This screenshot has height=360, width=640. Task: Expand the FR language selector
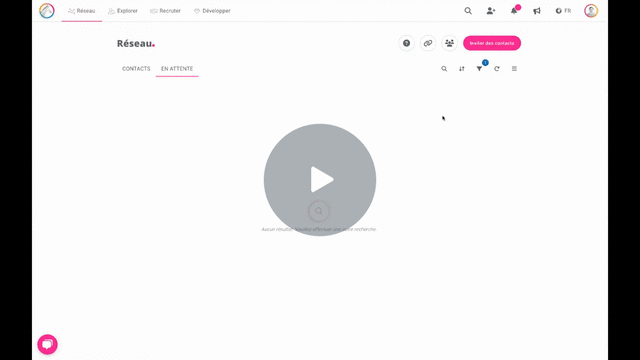coord(563,11)
